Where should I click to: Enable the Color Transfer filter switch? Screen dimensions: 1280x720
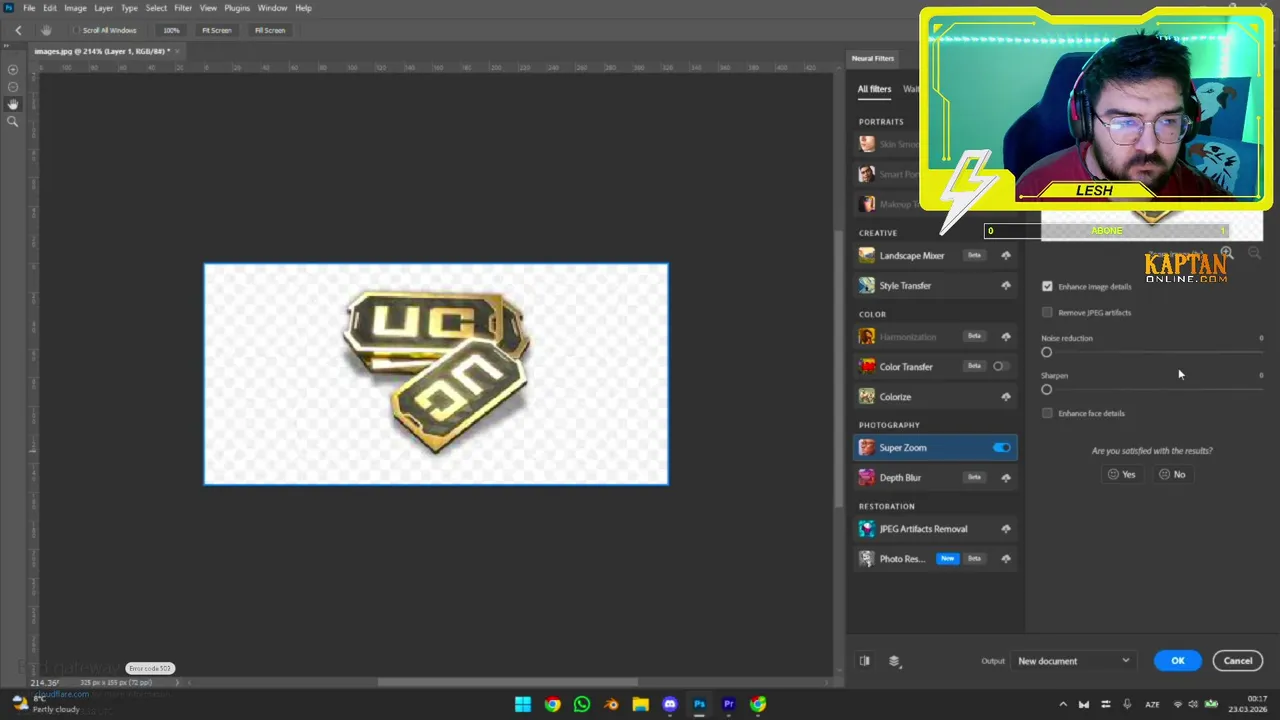pyautogui.click(x=1000, y=366)
